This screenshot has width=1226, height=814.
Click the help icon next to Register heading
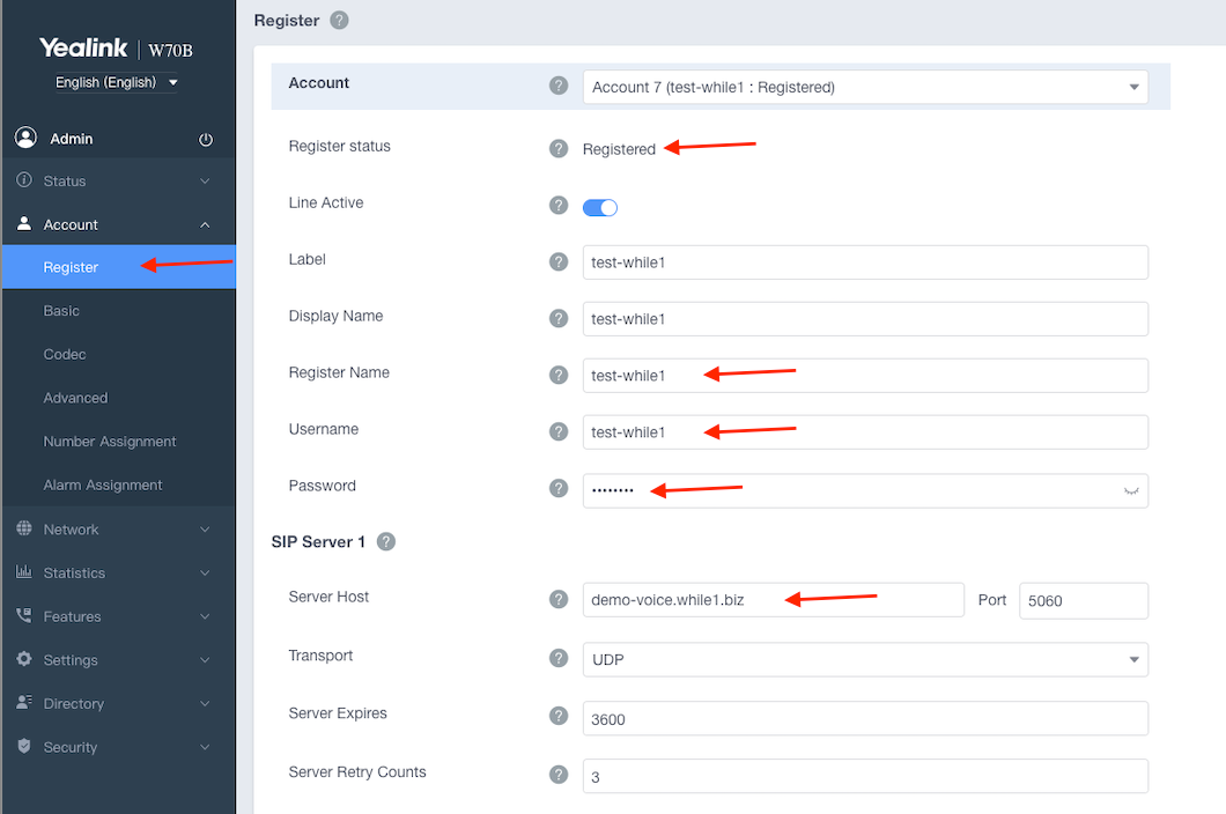339,20
